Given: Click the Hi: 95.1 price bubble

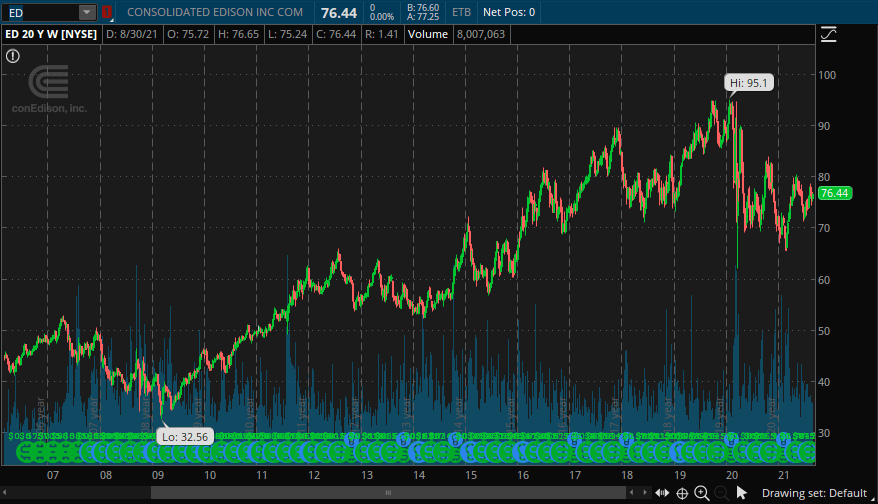Looking at the screenshot, I should coord(749,83).
